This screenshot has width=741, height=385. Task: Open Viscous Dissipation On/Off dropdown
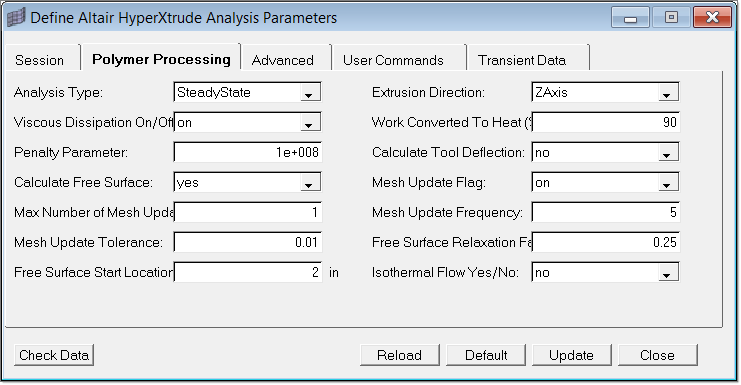248,122
